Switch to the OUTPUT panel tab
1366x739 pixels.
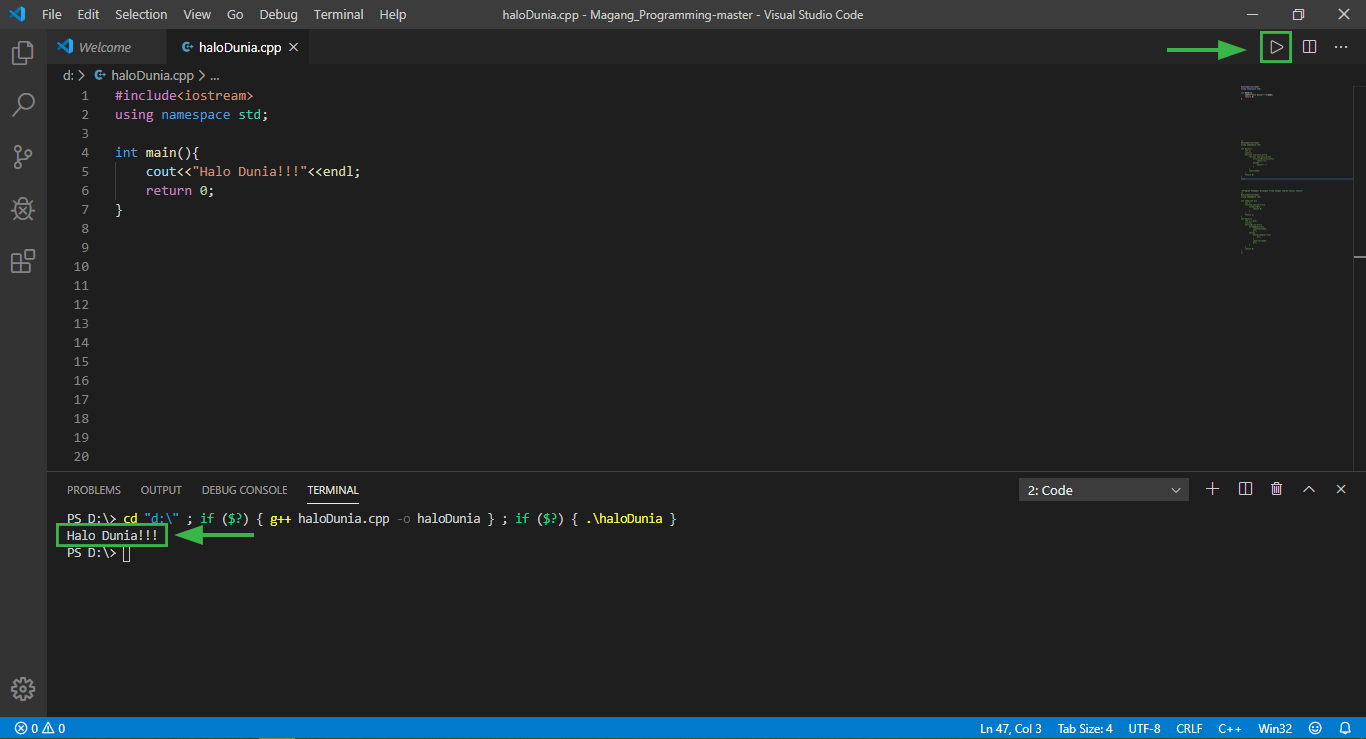point(161,490)
